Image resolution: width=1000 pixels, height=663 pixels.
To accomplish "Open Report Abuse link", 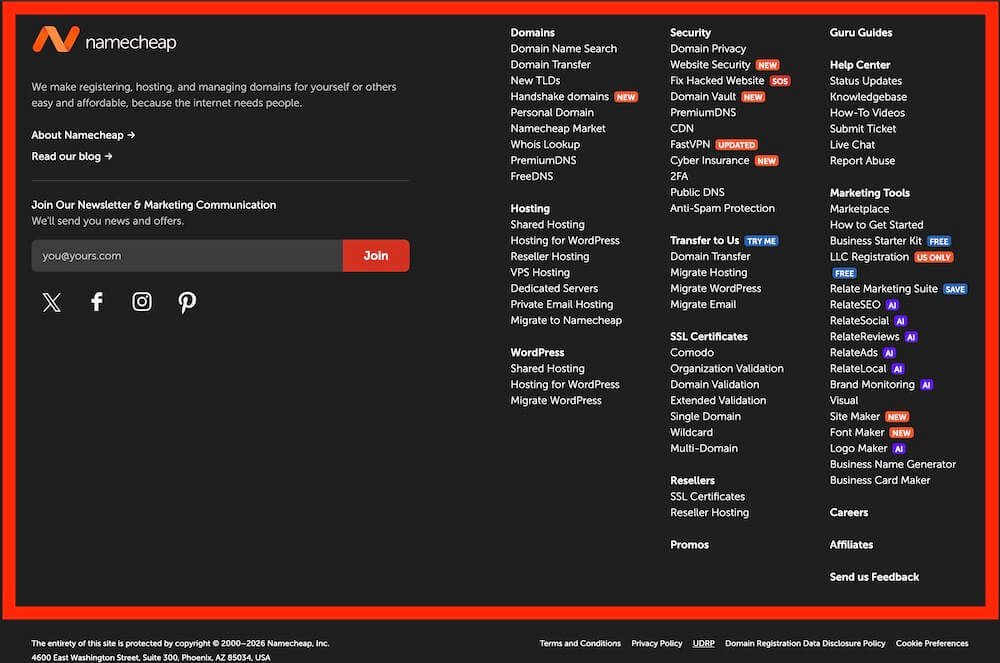I will pyautogui.click(x=862, y=161).
